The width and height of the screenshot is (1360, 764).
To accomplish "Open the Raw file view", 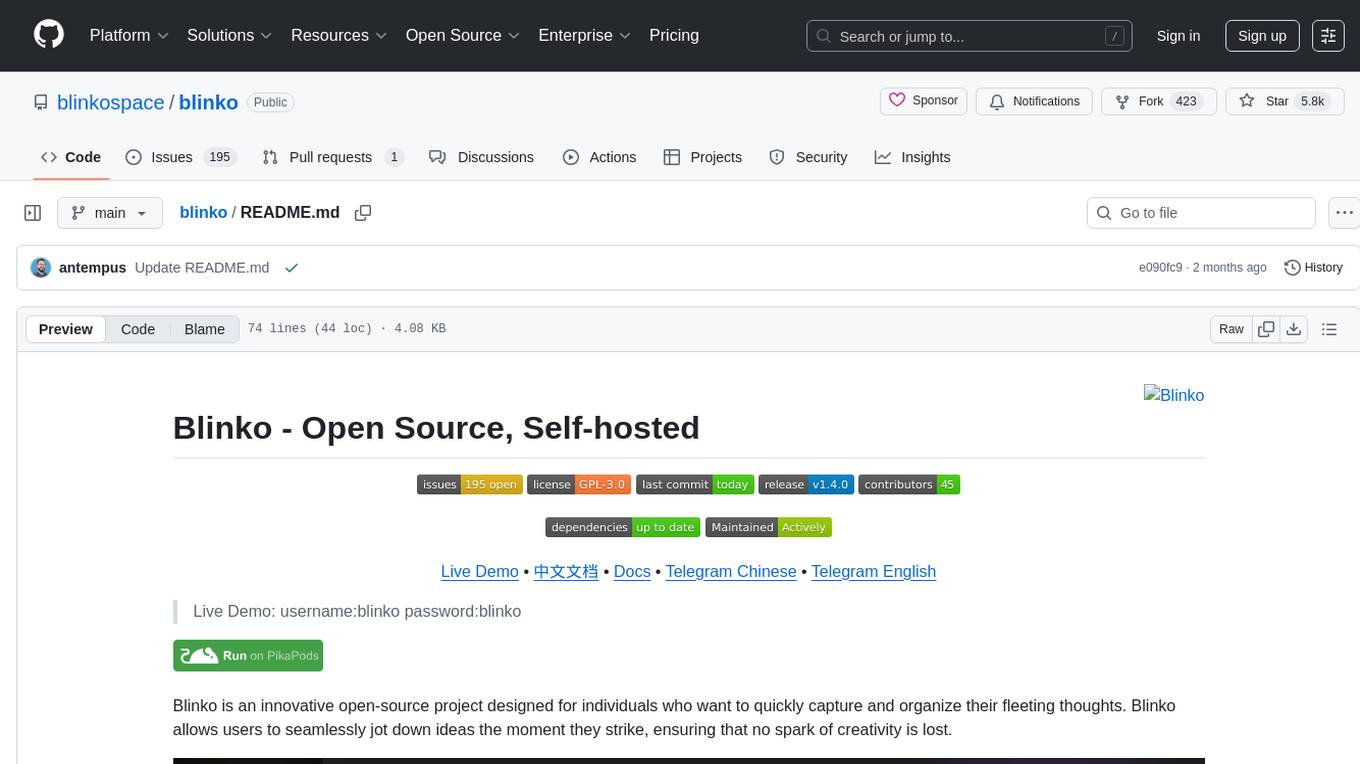I will (x=1231, y=329).
